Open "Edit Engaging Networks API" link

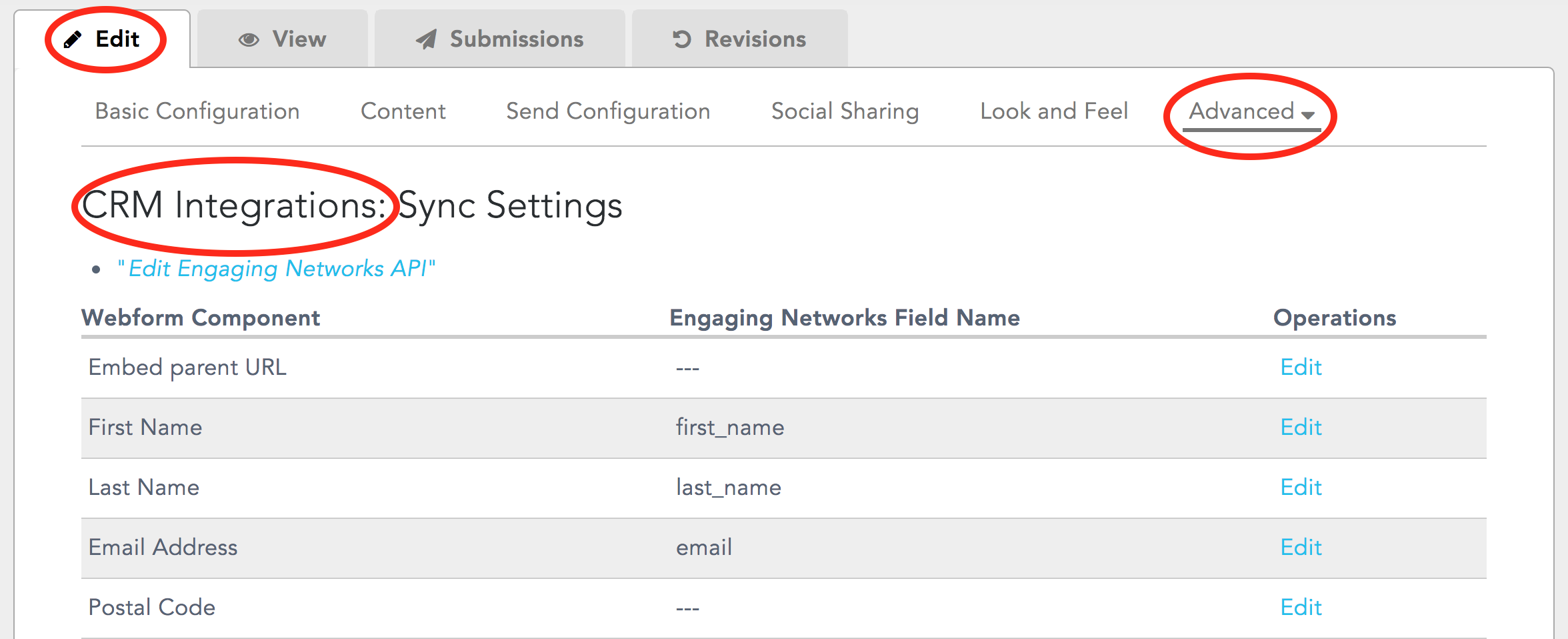point(276,268)
